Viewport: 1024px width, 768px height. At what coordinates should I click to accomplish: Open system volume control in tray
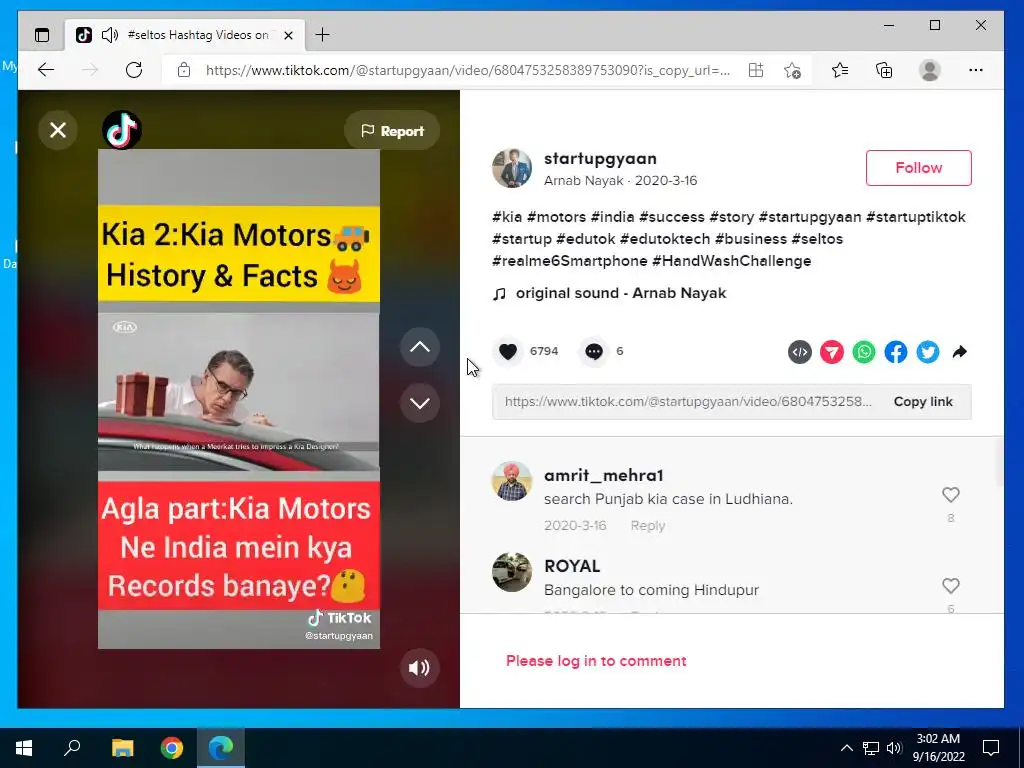(x=894, y=748)
